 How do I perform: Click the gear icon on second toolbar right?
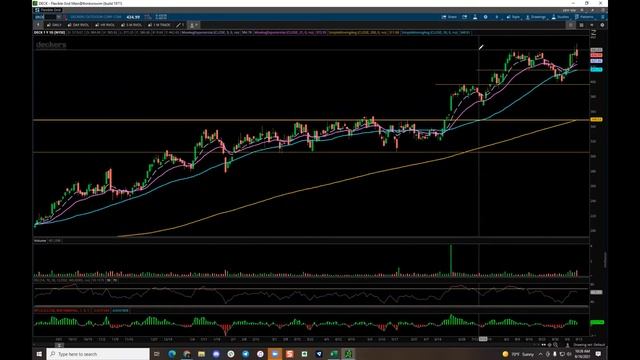pyautogui.click(x=602, y=25)
